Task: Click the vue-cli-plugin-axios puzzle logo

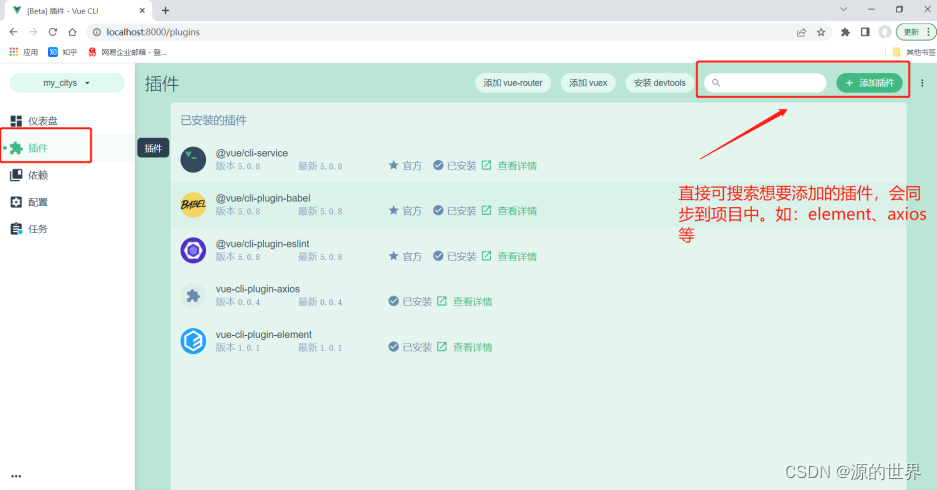Action: click(x=193, y=296)
